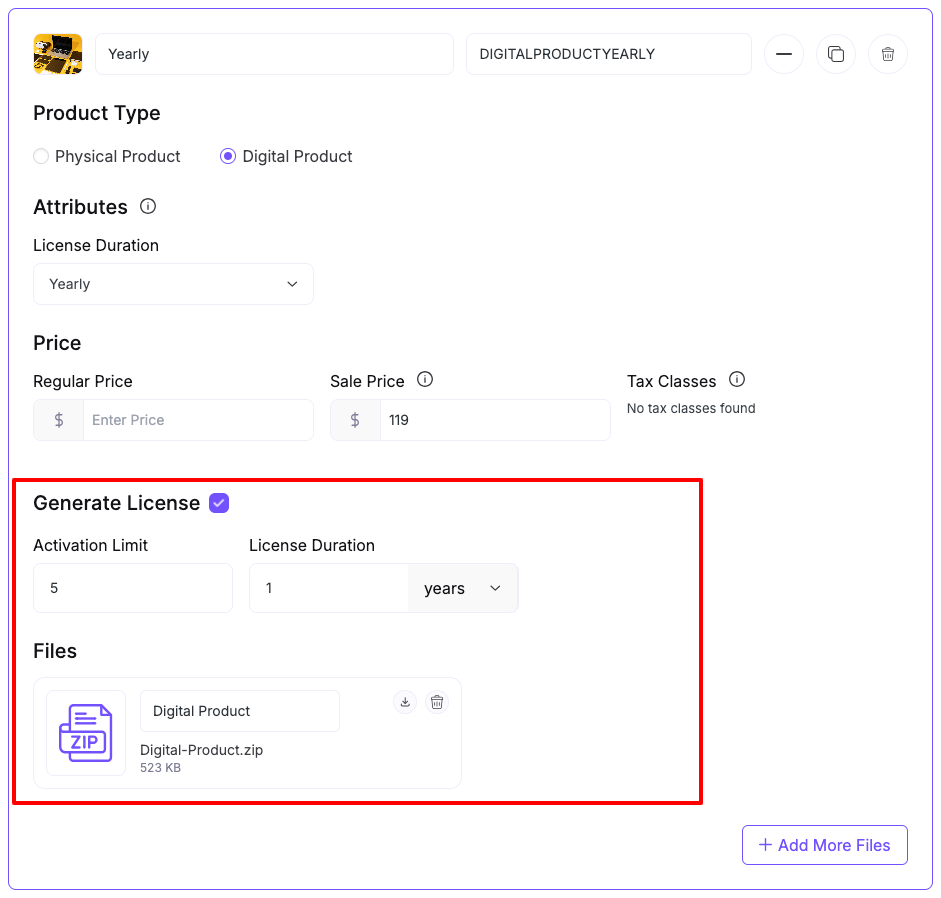
Task: Click the ZIP file icon
Action: [x=86, y=733]
